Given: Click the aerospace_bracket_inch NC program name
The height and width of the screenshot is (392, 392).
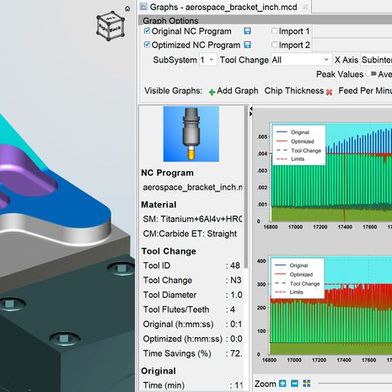Looking at the screenshot, I should coord(193,187).
